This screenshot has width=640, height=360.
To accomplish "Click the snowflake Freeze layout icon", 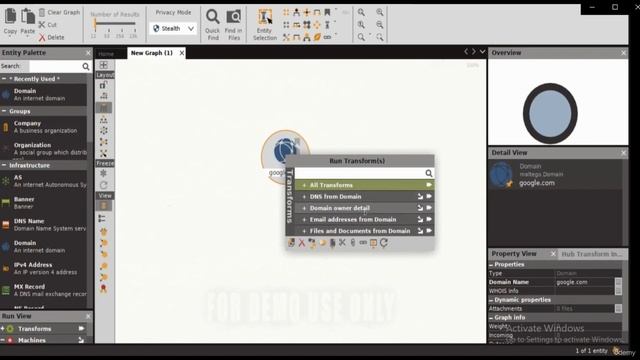I will coord(104,173).
